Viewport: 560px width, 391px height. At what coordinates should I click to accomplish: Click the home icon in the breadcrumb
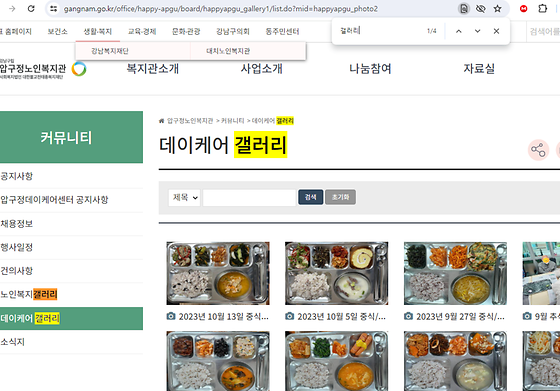(x=161, y=121)
